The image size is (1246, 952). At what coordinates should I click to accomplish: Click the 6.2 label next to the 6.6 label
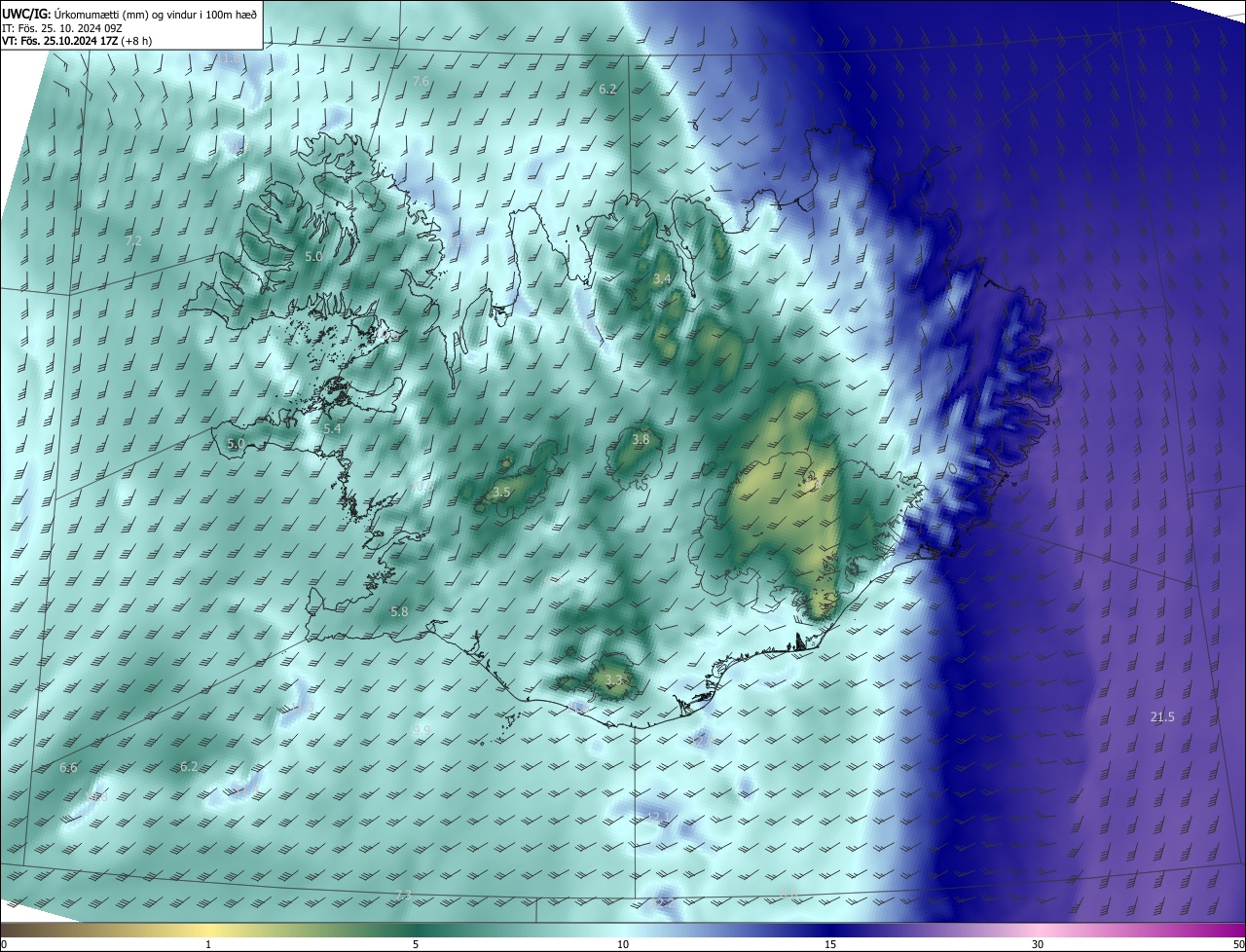[x=189, y=767]
